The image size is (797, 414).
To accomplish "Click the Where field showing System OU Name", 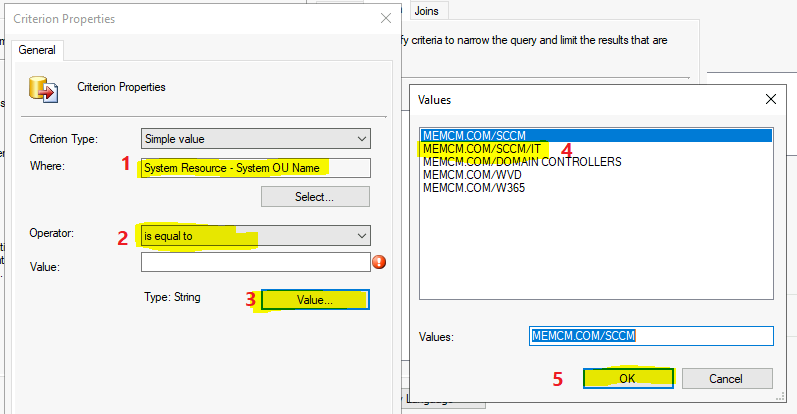I will pos(256,168).
